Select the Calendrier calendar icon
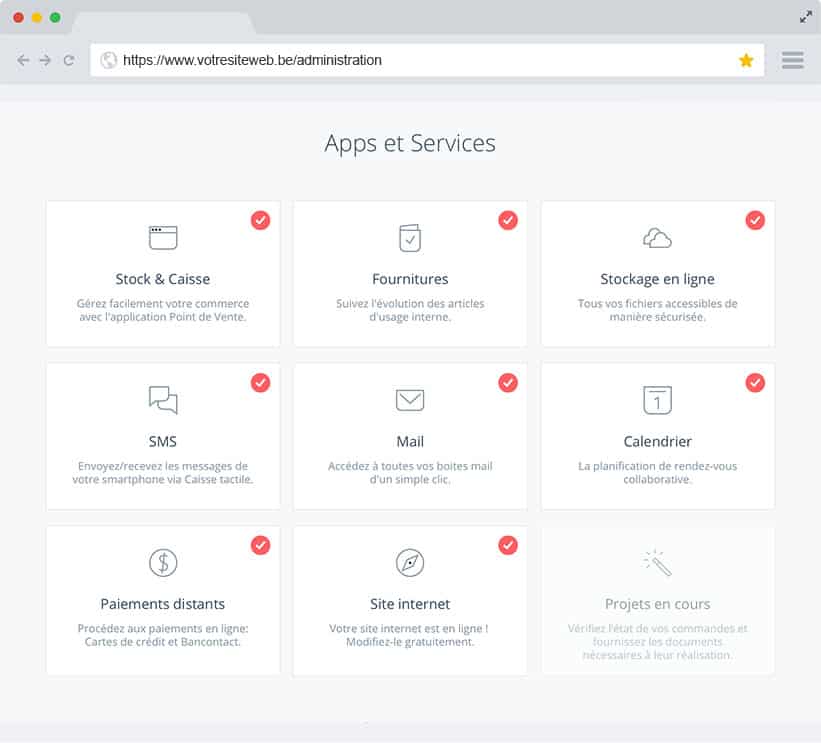The height and width of the screenshot is (743, 821). point(657,400)
